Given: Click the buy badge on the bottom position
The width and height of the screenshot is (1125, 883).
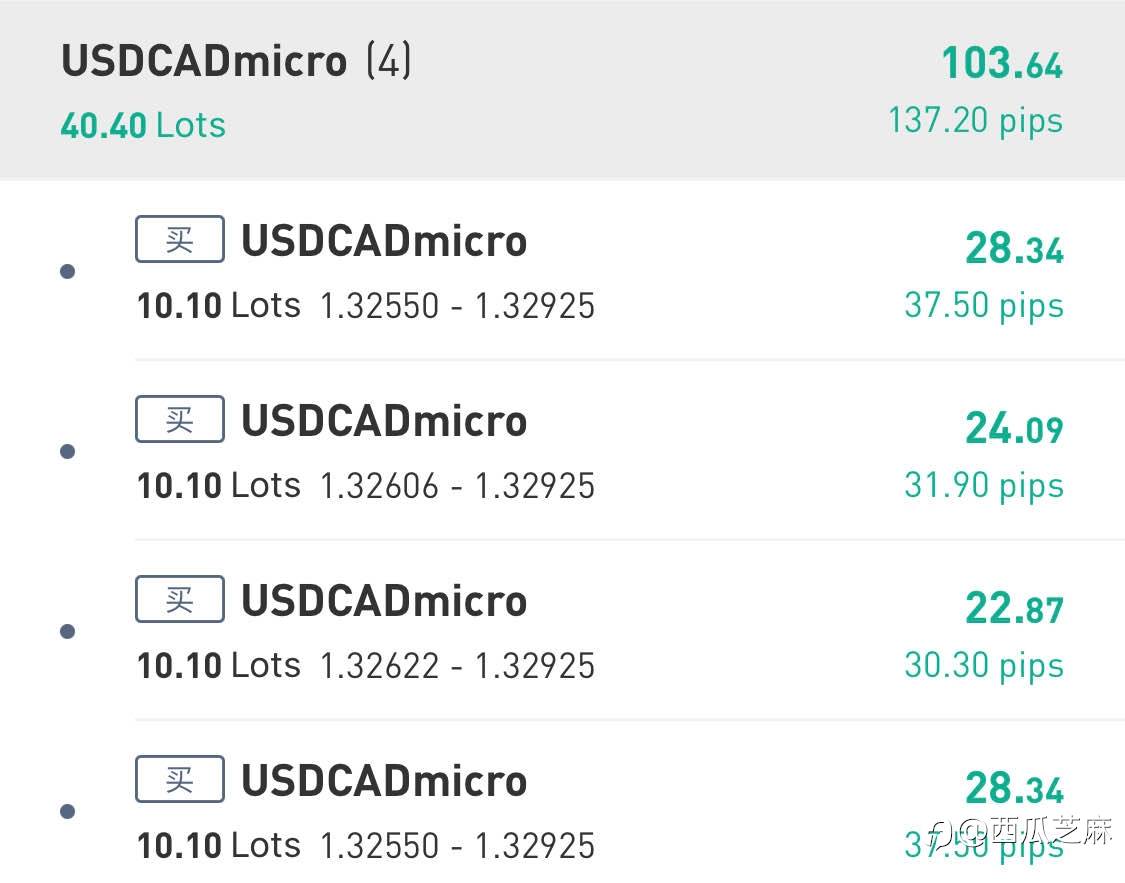Looking at the screenshot, I should (179, 780).
